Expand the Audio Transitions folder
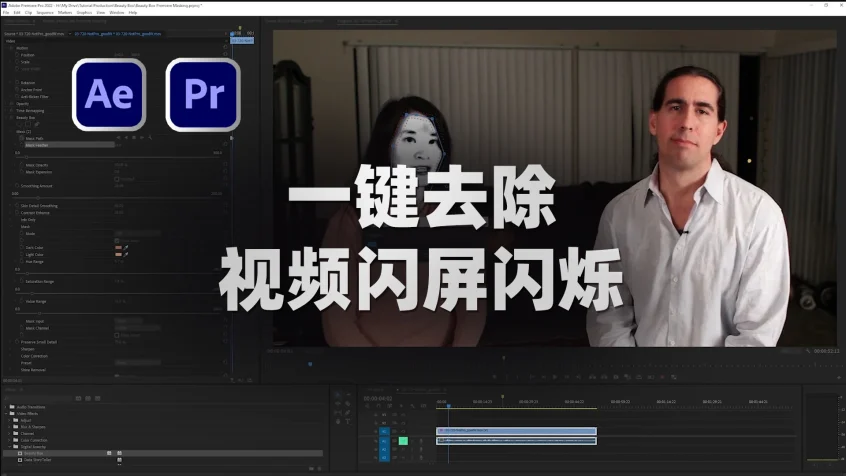 (x=6, y=407)
